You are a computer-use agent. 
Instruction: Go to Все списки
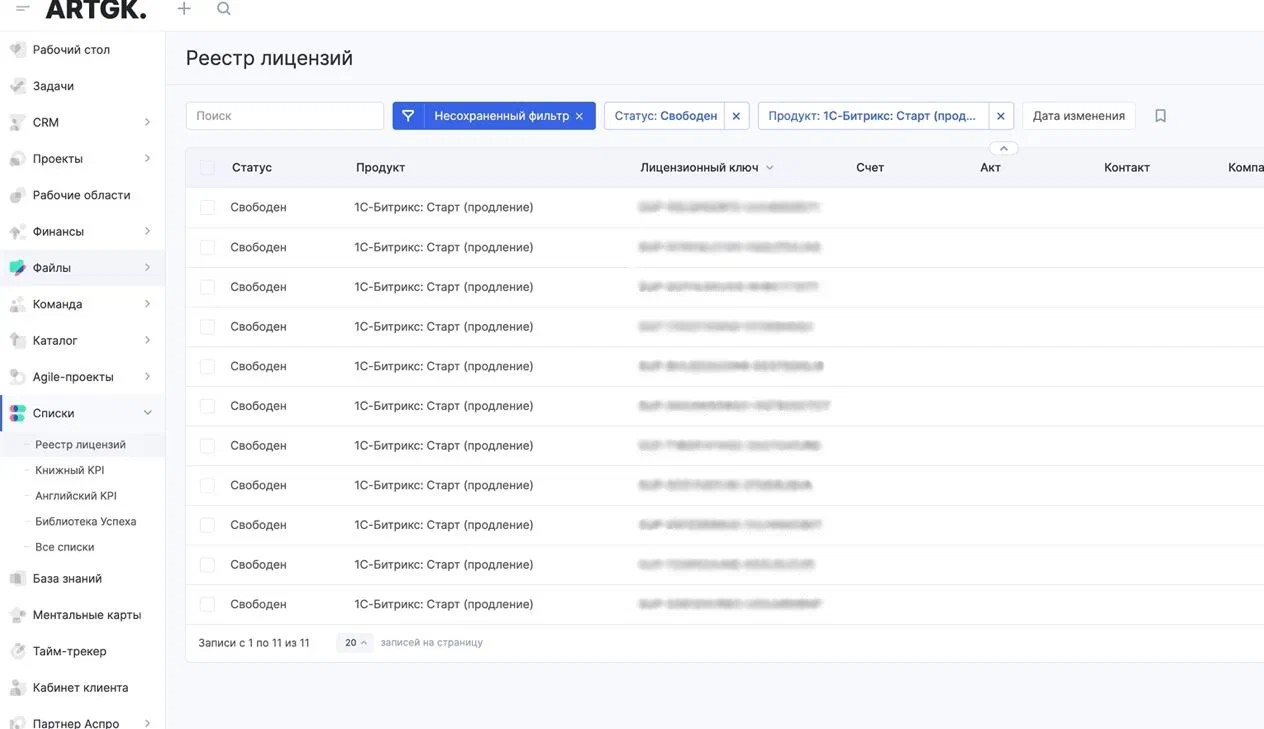[x=64, y=547]
